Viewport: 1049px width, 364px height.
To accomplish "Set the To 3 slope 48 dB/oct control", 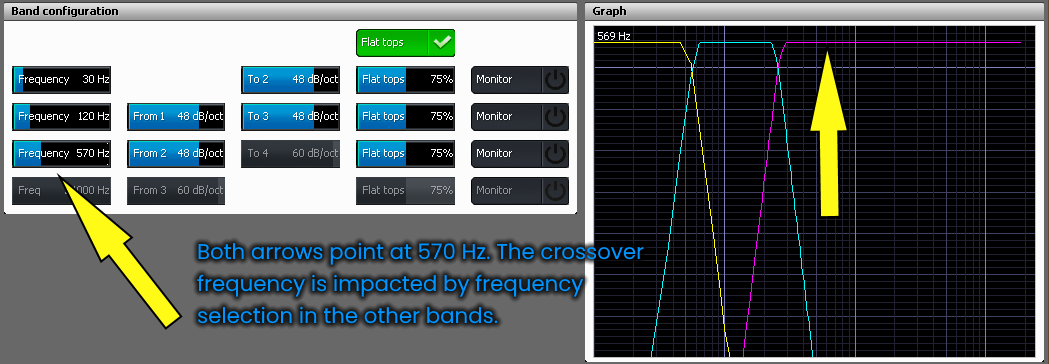I will click(291, 116).
